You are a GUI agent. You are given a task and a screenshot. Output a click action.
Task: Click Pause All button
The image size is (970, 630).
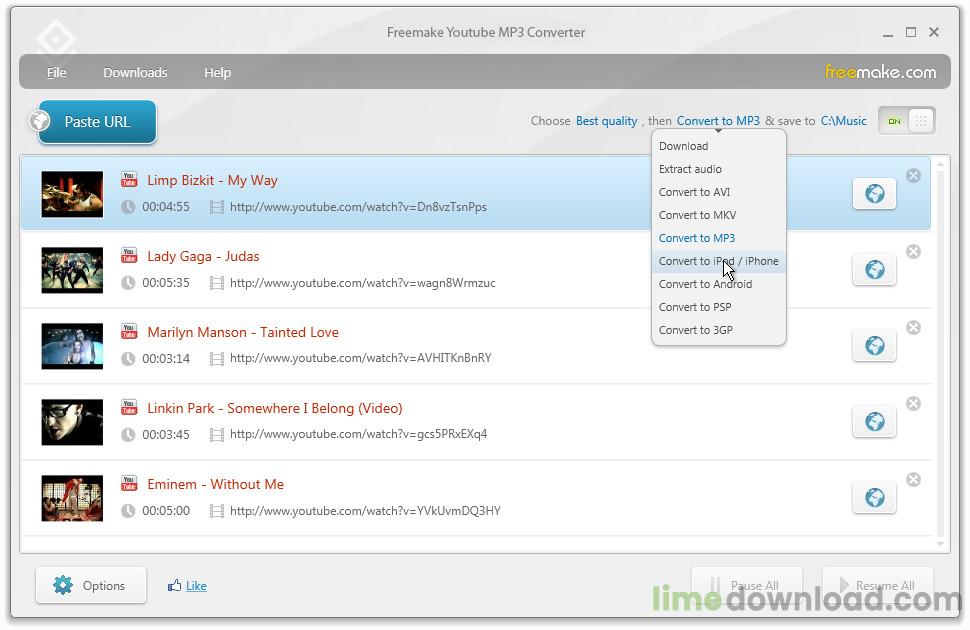[747, 585]
